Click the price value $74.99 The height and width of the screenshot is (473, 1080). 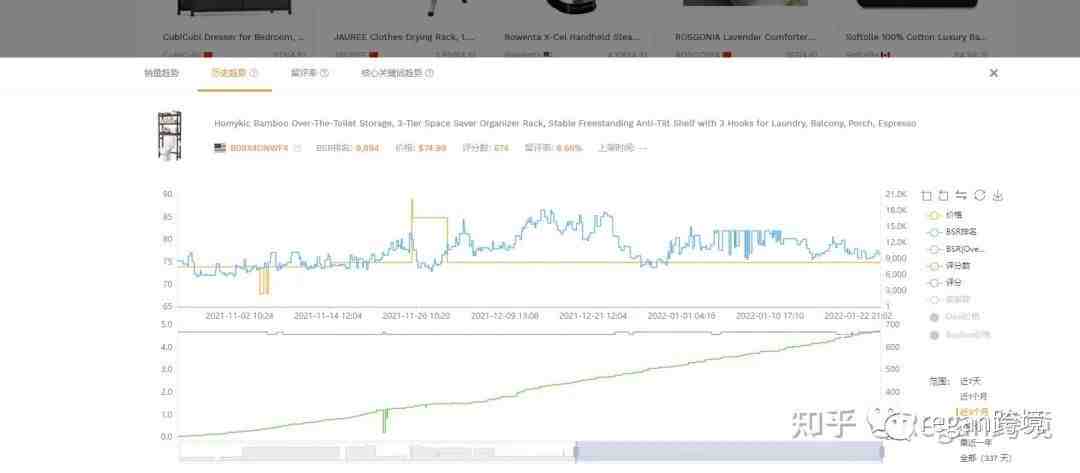tap(432, 148)
